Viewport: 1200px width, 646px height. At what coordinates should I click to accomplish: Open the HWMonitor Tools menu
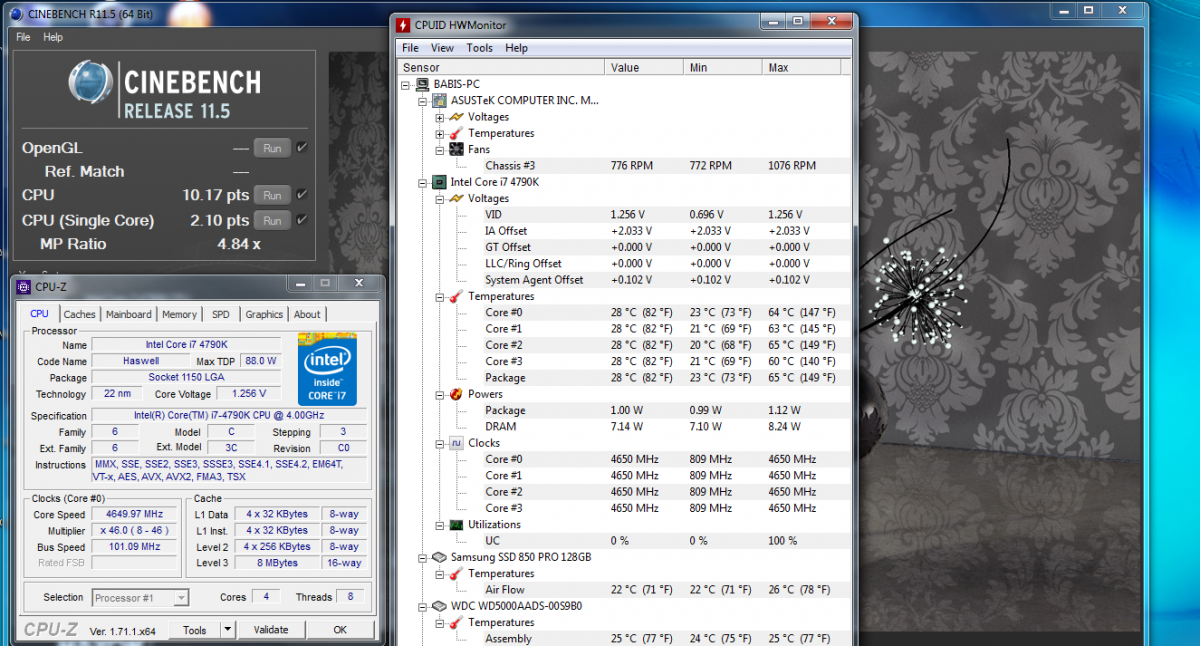(480, 48)
